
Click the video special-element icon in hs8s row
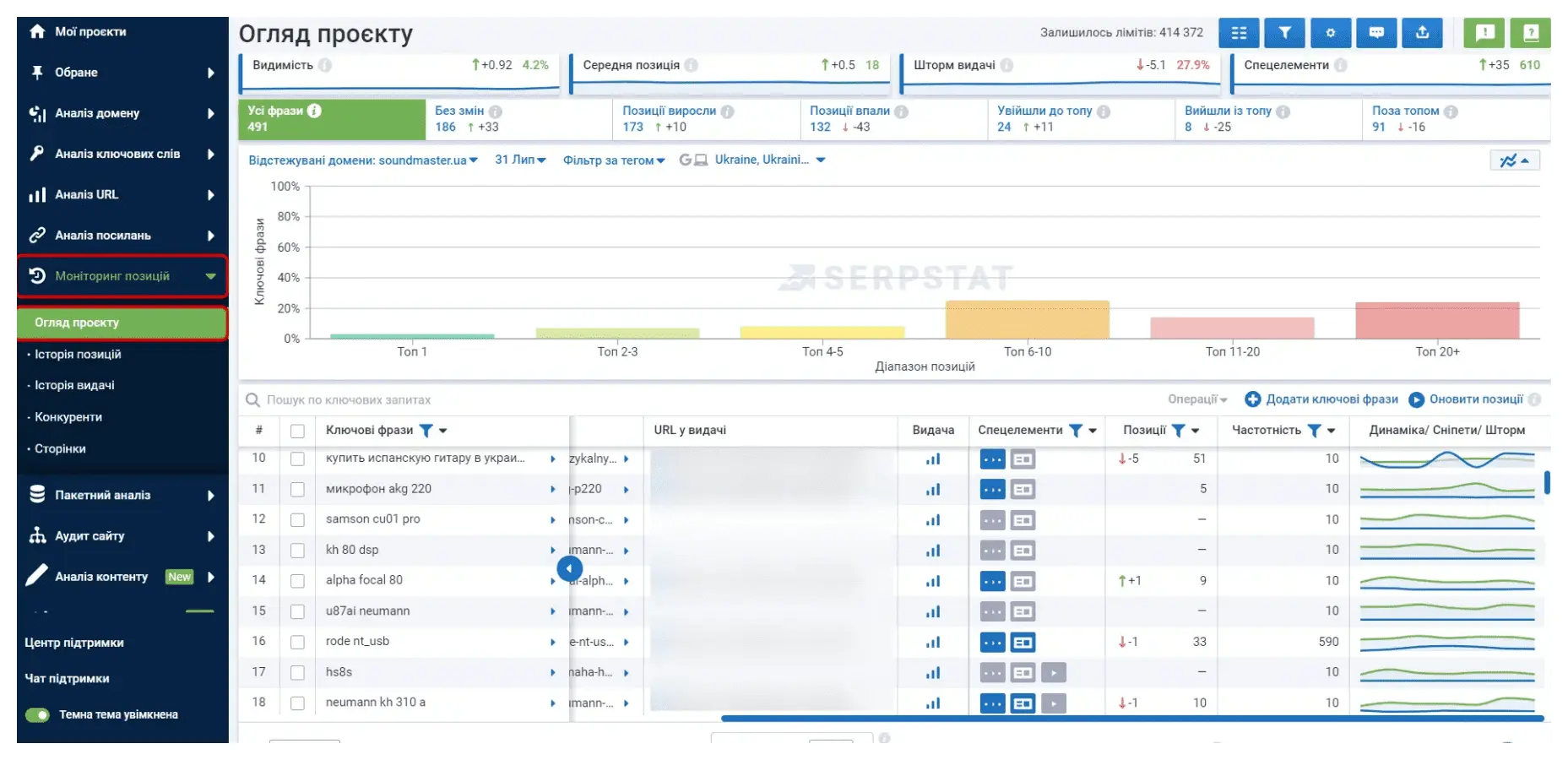(x=1054, y=673)
